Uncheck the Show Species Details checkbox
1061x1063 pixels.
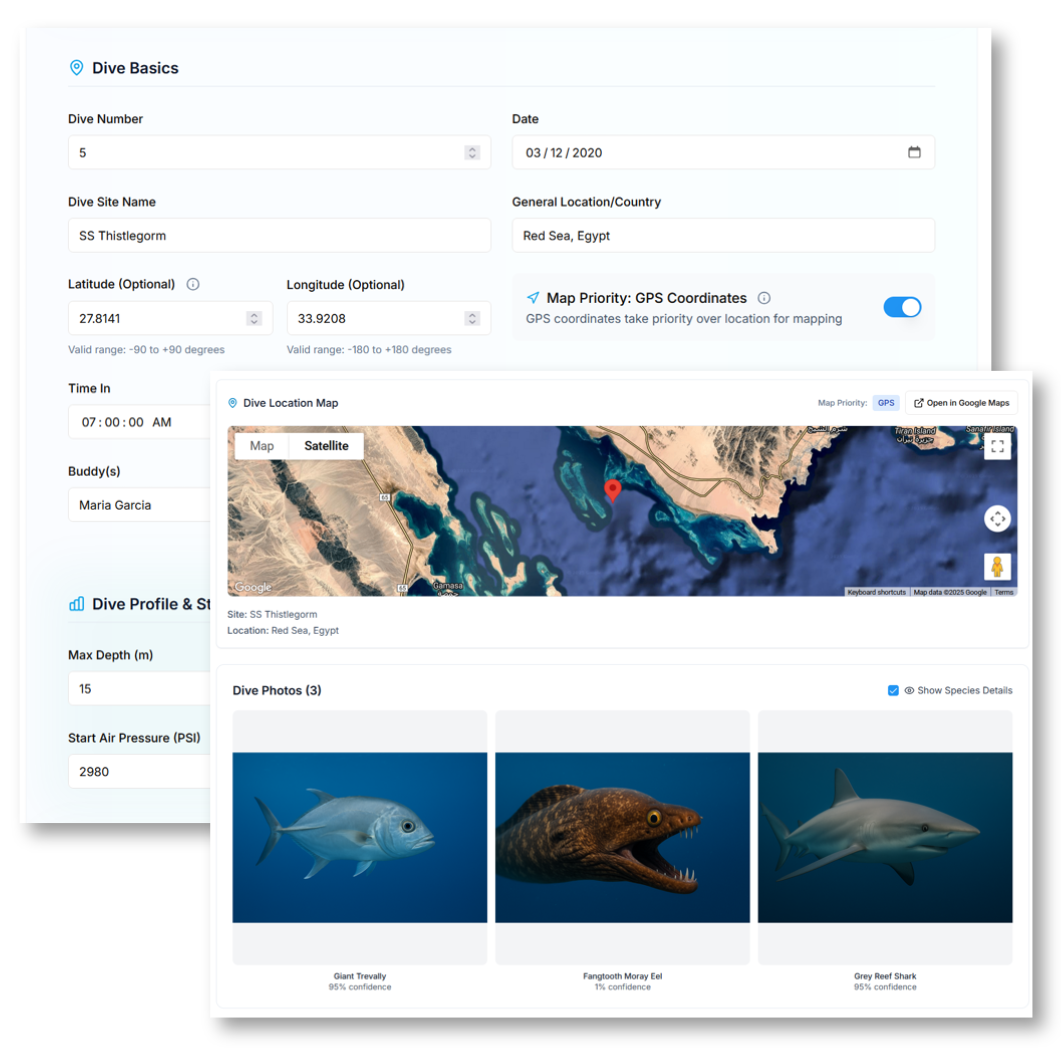click(892, 690)
